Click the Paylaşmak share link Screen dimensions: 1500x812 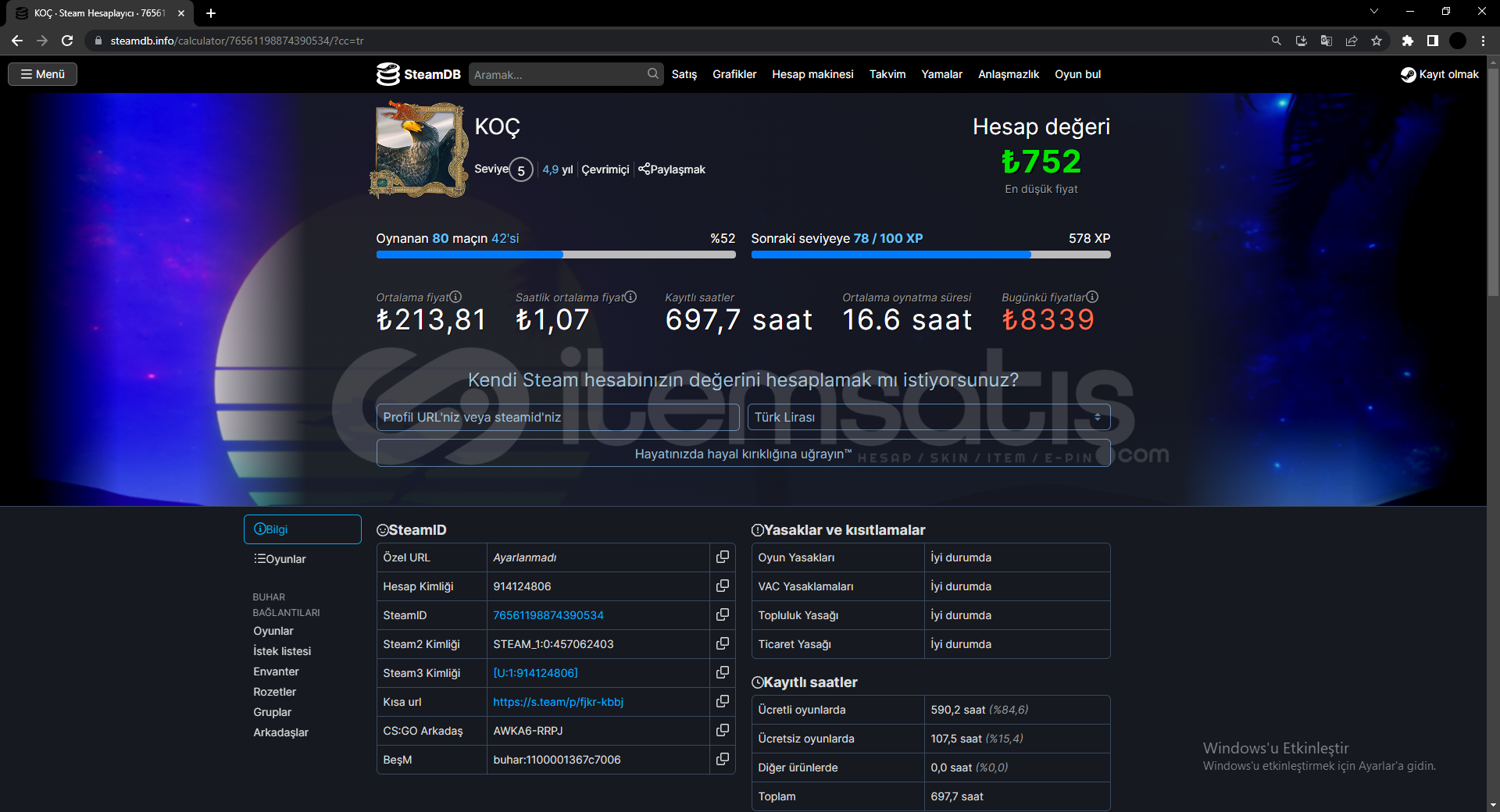click(672, 169)
